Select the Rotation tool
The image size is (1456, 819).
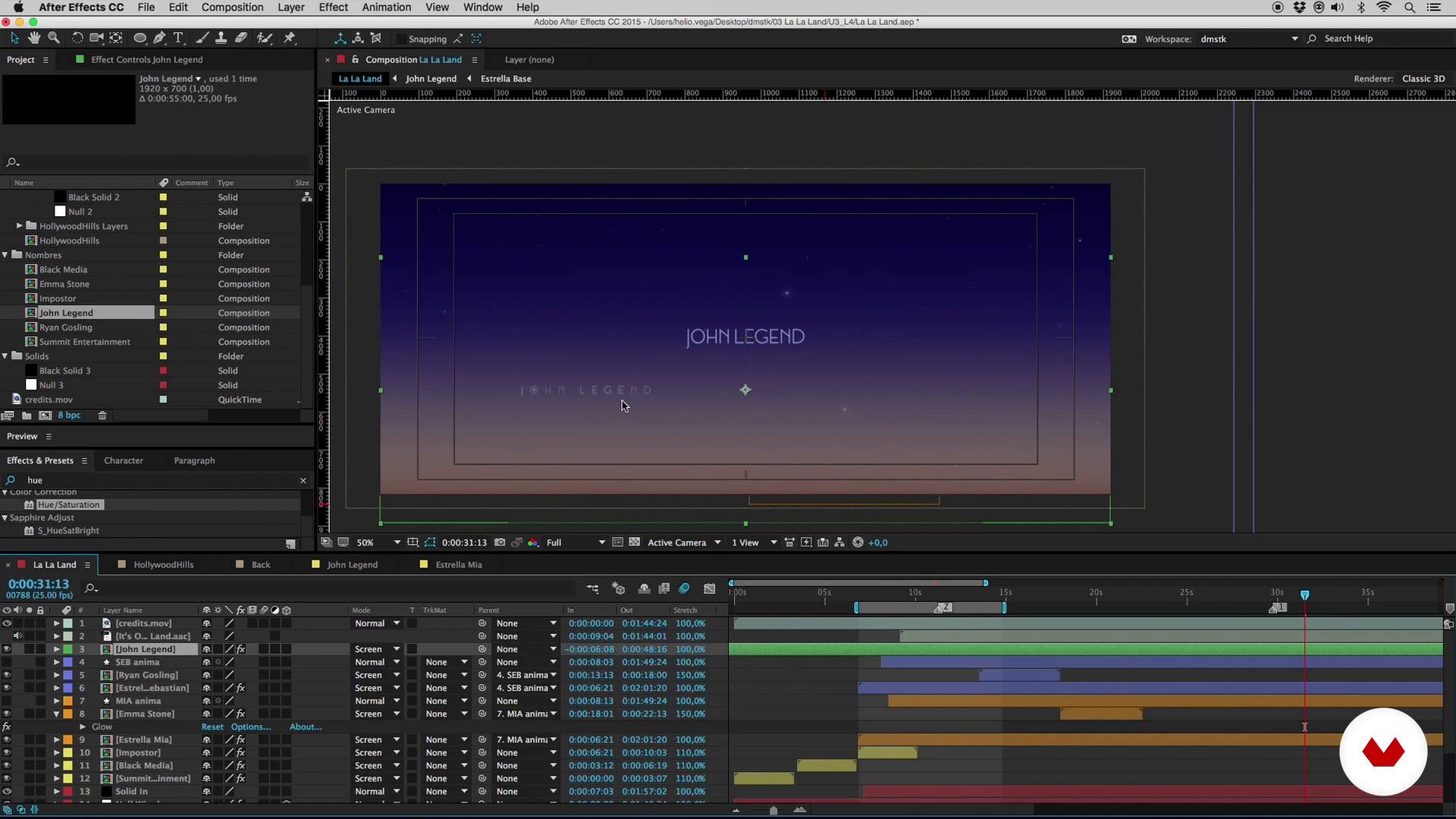(x=77, y=38)
